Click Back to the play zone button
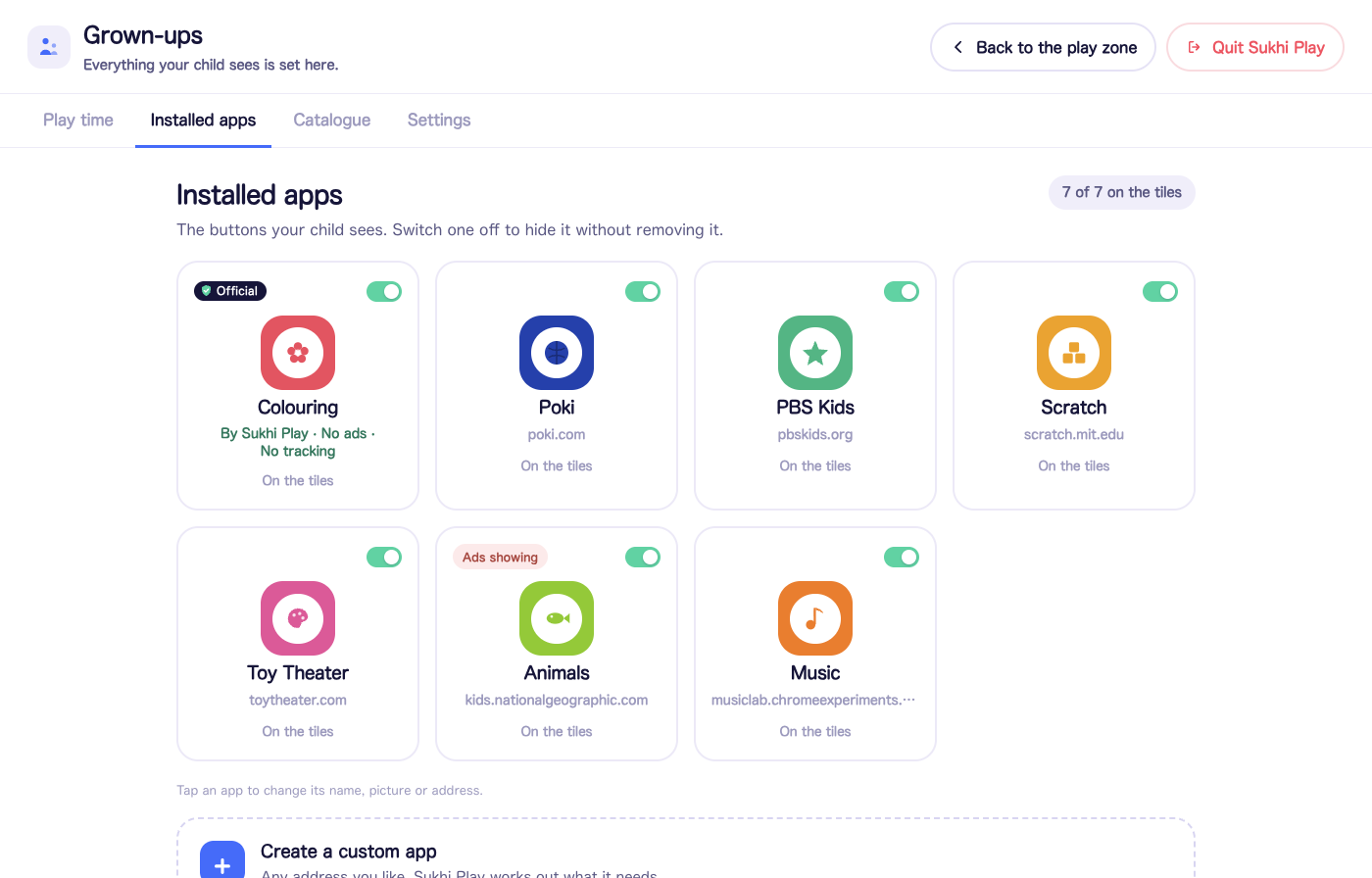This screenshot has width=1372, height=878. pos(1043,47)
